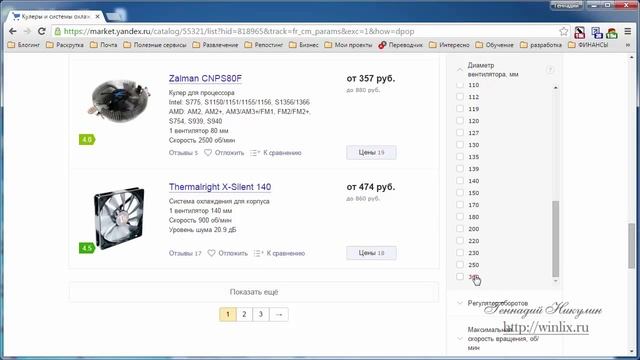Check the 110 diameter checkbox
640x360 pixels.
[x=460, y=85]
